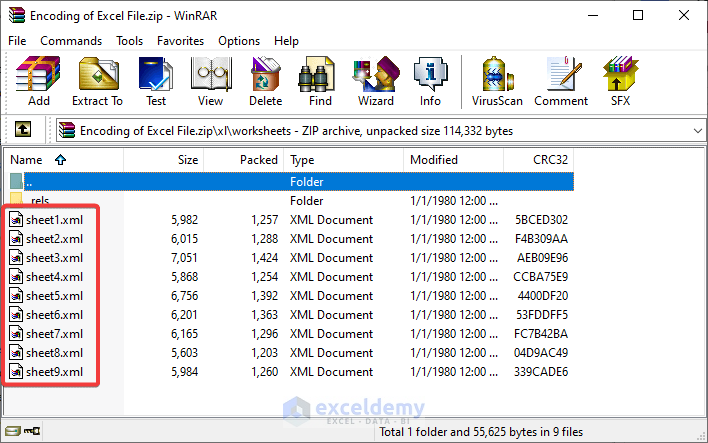This screenshot has width=708, height=443.
Task: Select the sheet8.xml file name
Action: tap(54, 353)
